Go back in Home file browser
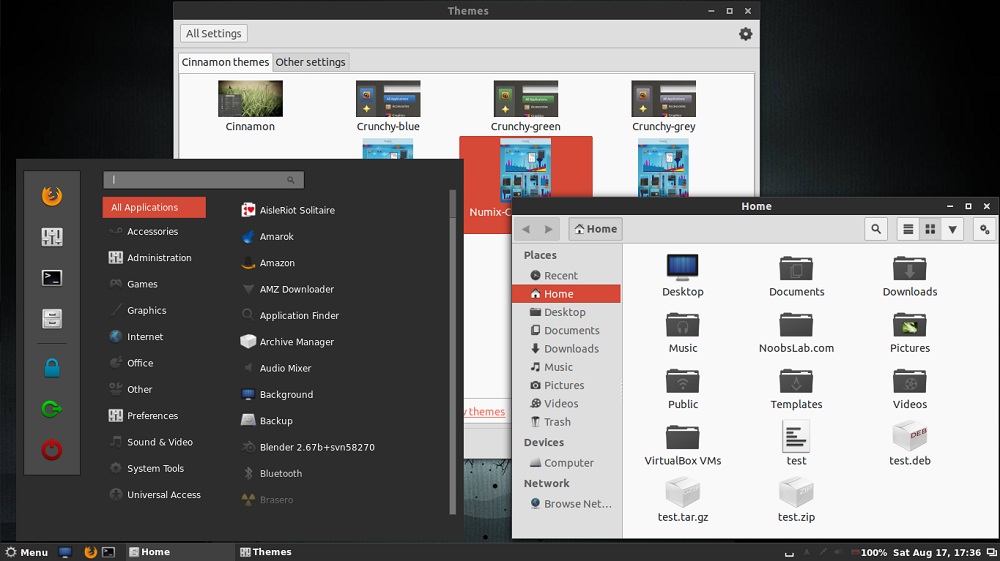The image size is (1000, 561). point(526,229)
